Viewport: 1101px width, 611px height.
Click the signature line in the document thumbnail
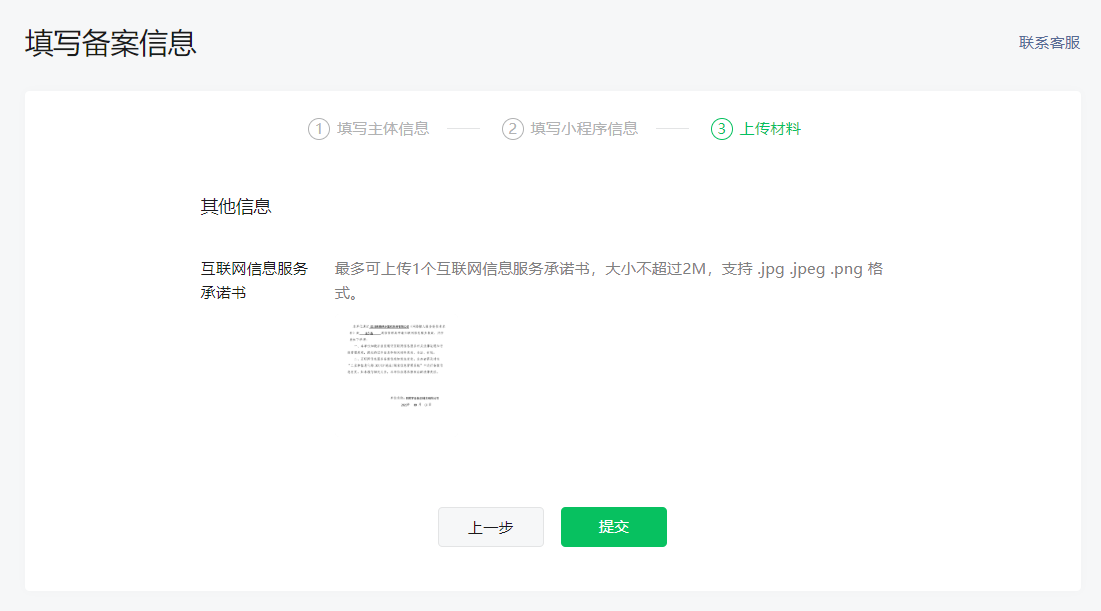(414, 397)
